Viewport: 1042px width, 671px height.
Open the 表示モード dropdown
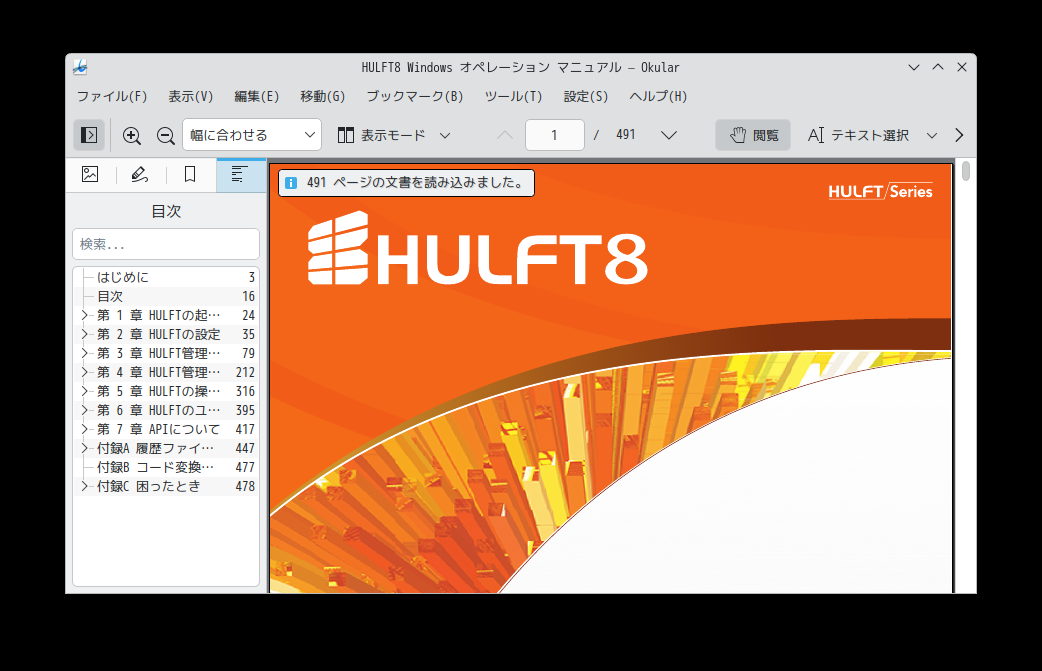coord(394,135)
